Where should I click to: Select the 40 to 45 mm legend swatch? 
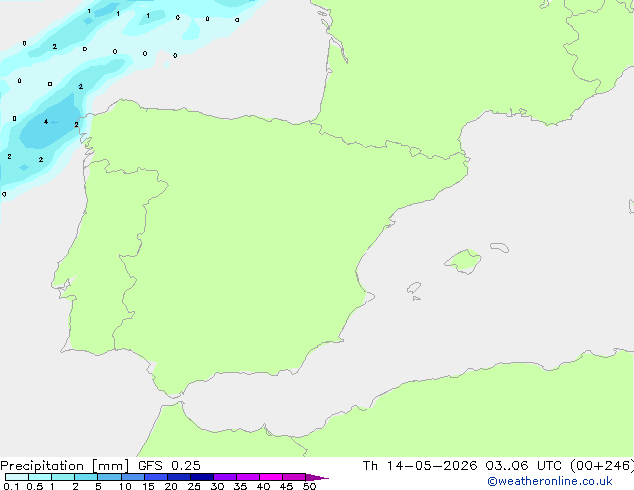[271, 477]
